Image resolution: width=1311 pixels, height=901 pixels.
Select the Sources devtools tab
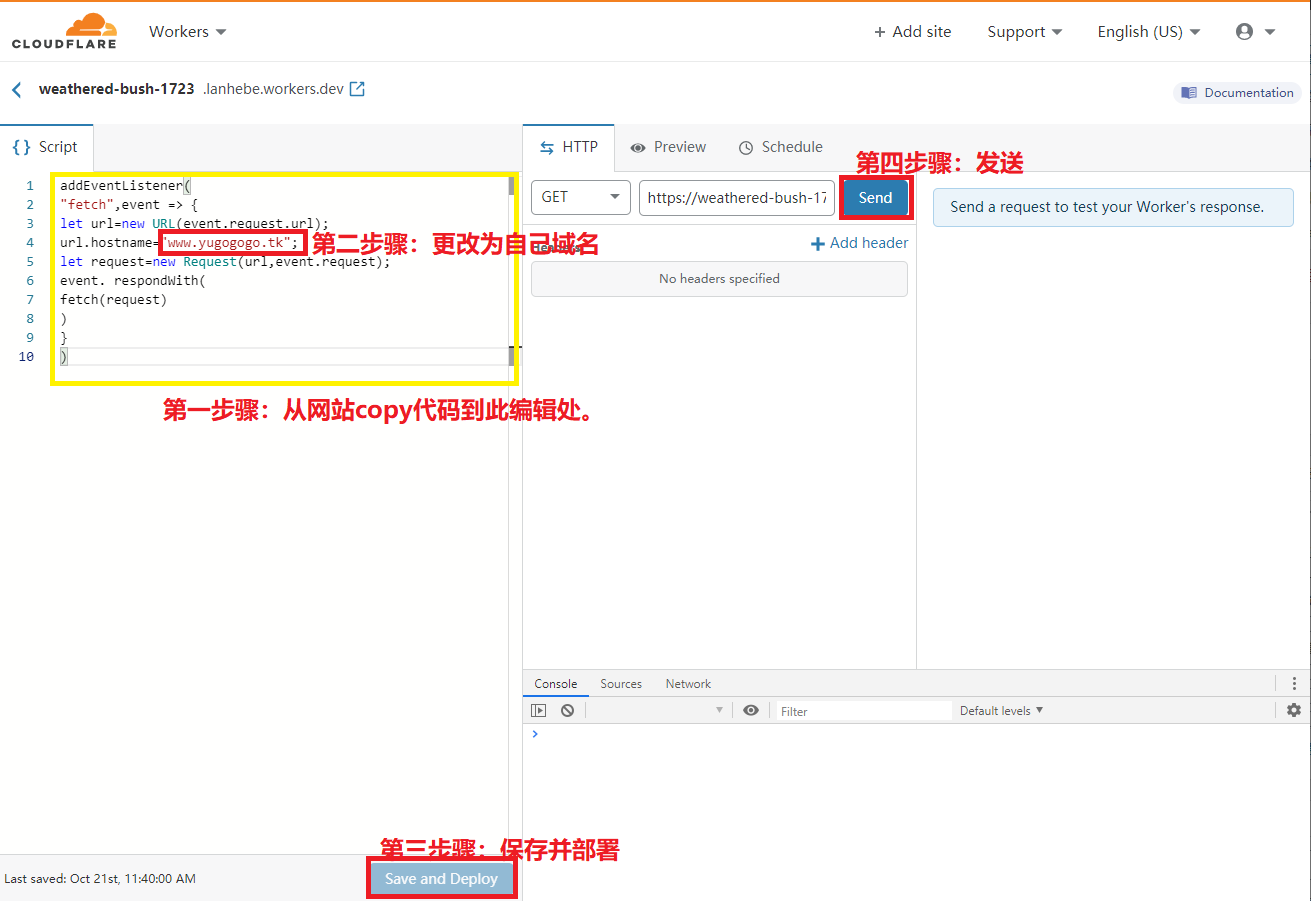(x=621, y=684)
